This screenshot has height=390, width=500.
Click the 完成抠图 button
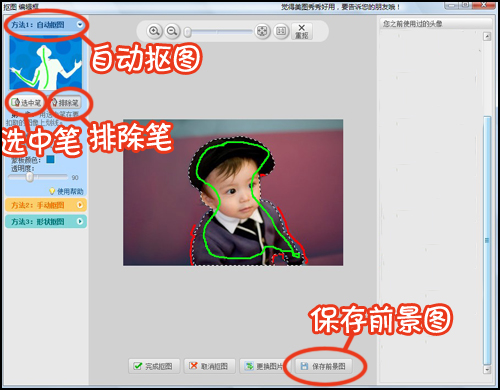coord(154,366)
